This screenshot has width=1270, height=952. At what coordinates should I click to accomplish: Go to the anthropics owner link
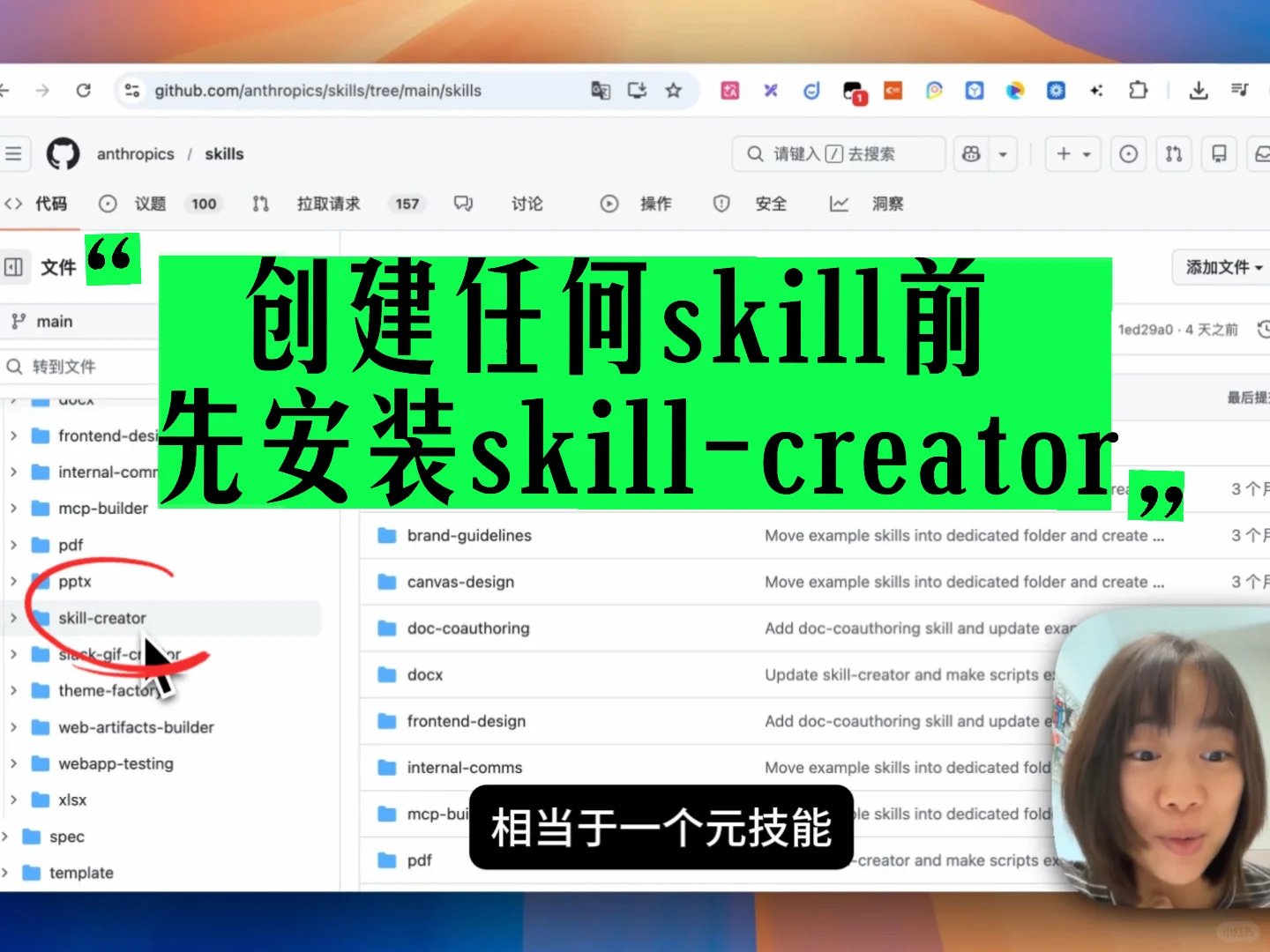point(136,153)
